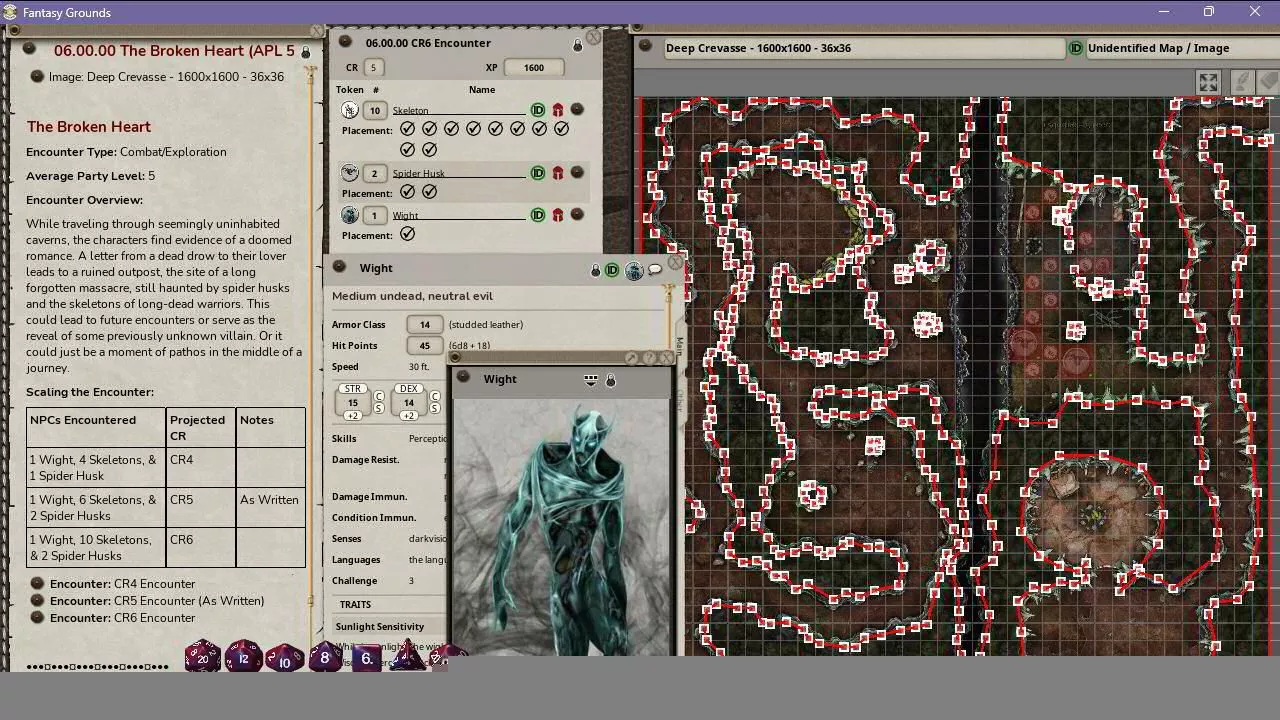1280x720 pixels.
Task: Maximize the Fantasy Grounds window
Action: click(x=1209, y=12)
